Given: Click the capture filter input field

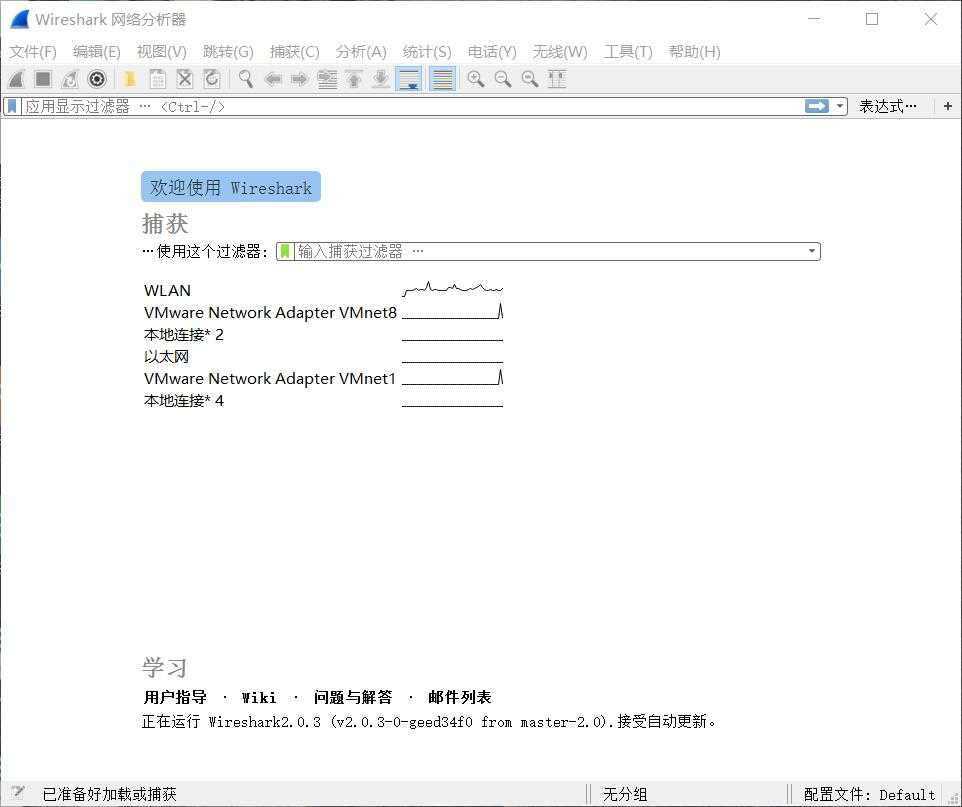Looking at the screenshot, I should tap(549, 251).
